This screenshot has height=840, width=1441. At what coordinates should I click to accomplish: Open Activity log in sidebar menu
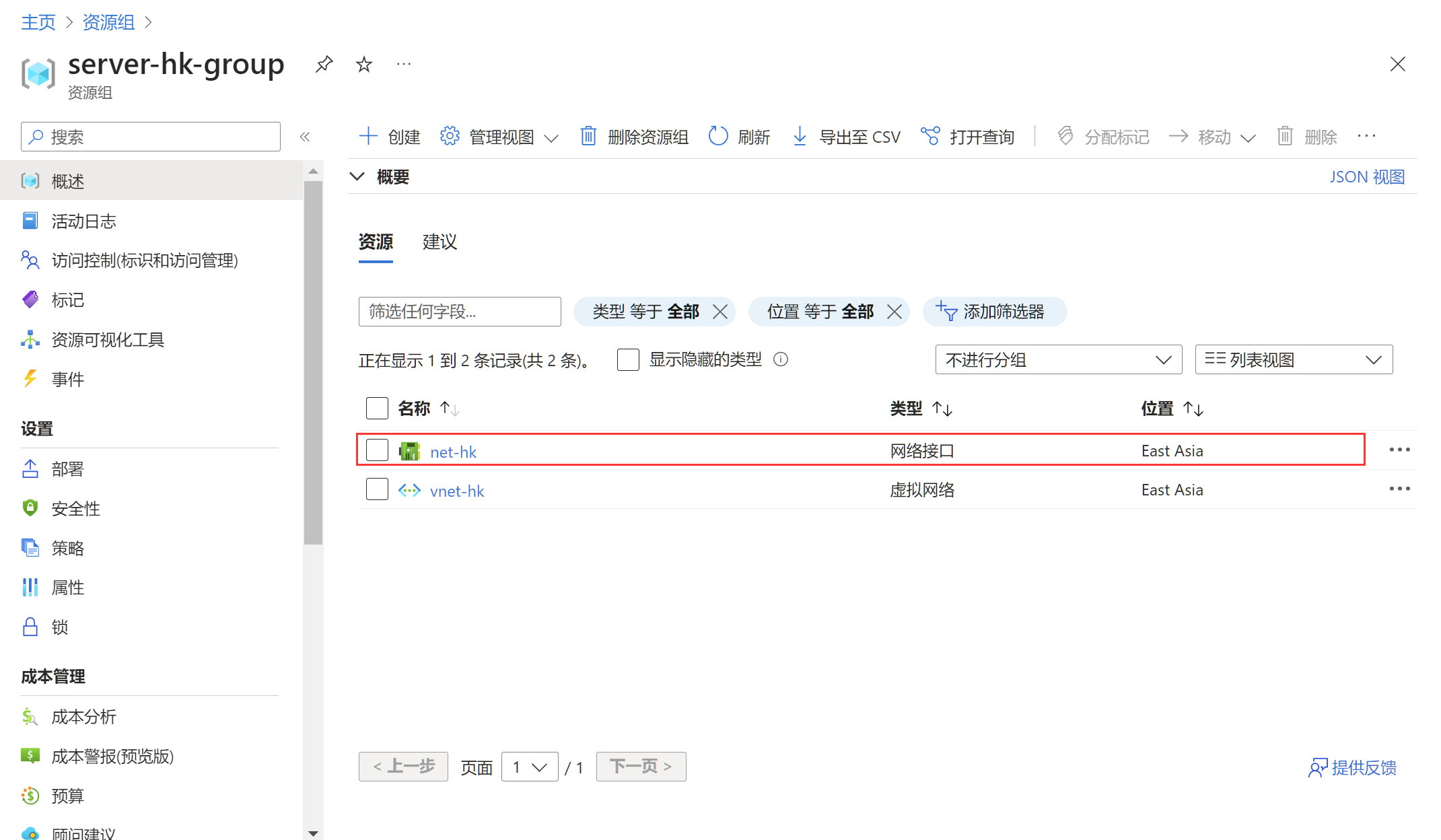coord(83,221)
